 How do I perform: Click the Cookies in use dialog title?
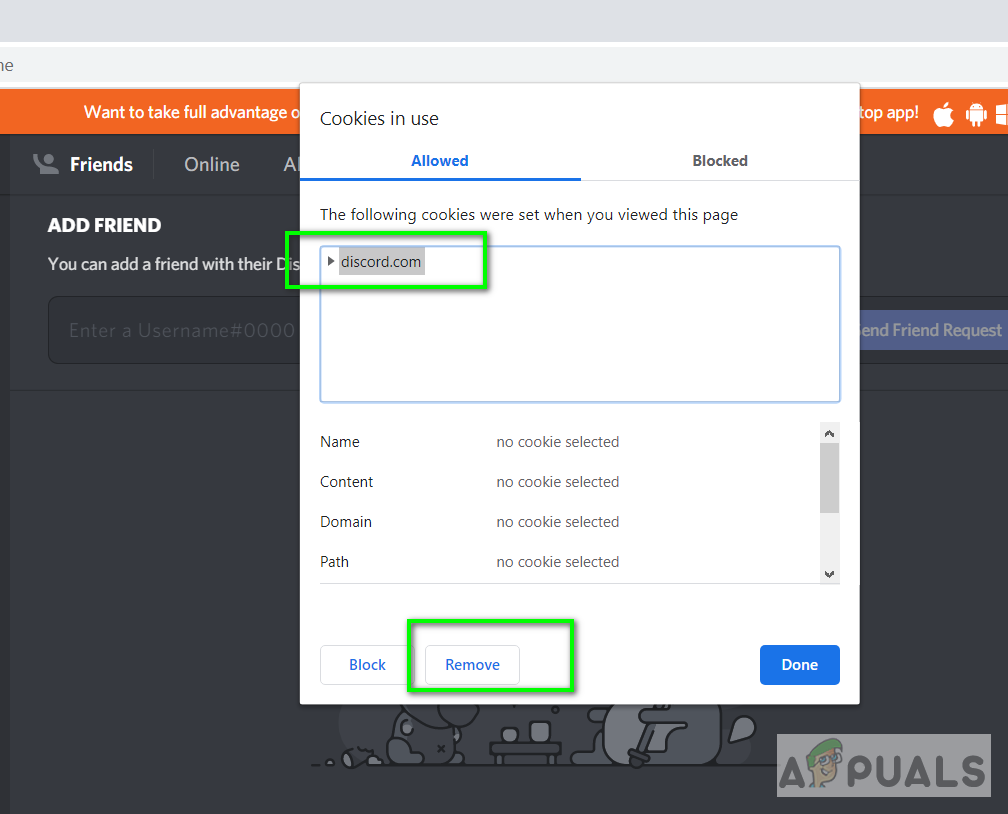(379, 118)
